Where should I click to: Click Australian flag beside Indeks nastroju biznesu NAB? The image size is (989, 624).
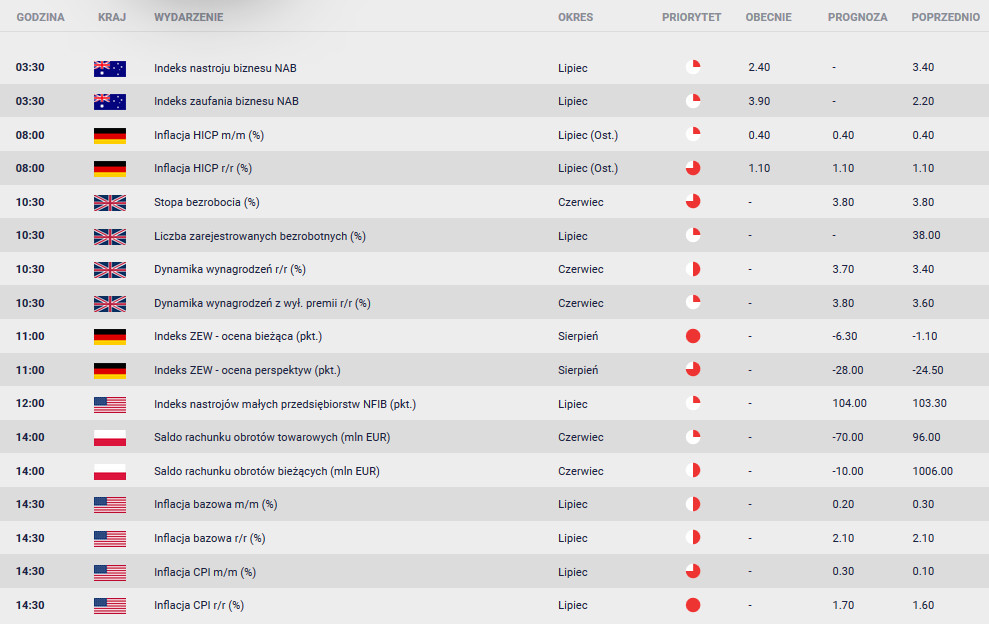(x=109, y=68)
